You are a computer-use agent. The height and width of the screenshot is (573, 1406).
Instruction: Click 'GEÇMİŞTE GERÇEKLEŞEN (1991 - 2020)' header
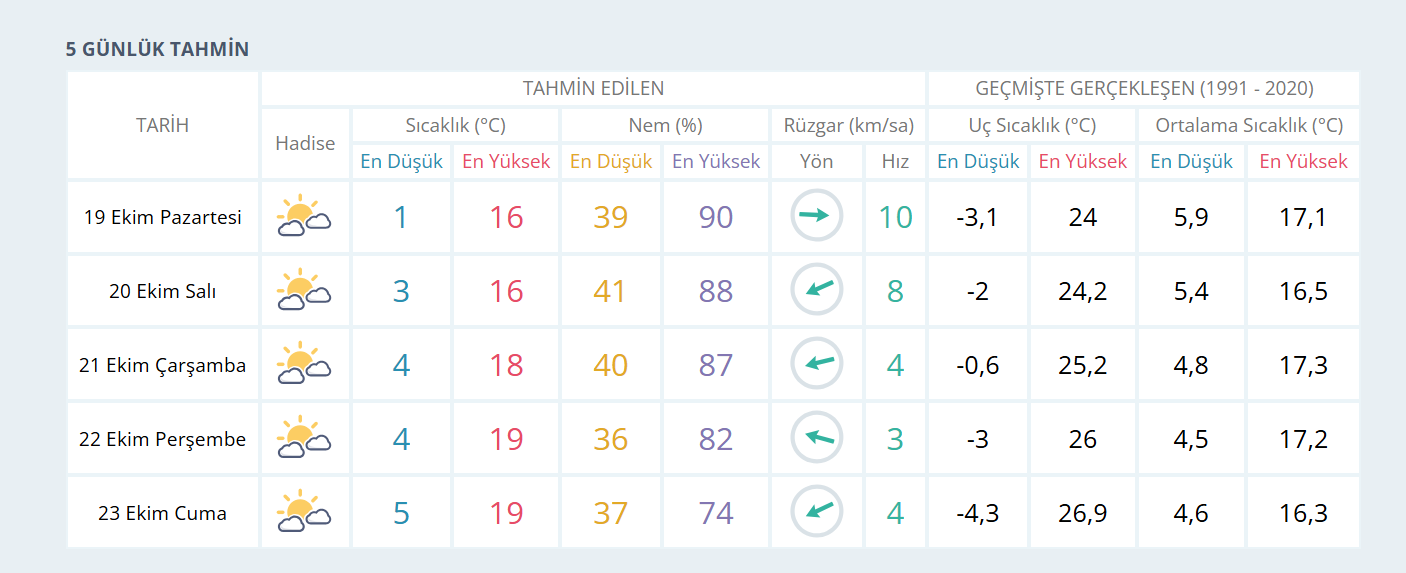[x=1144, y=88]
